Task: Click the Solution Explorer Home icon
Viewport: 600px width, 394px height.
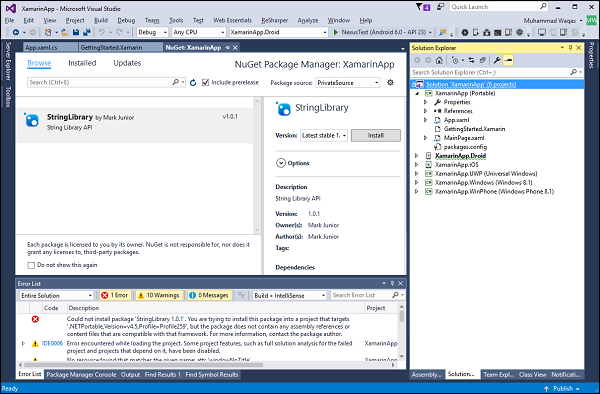Action: click(439, 60)
